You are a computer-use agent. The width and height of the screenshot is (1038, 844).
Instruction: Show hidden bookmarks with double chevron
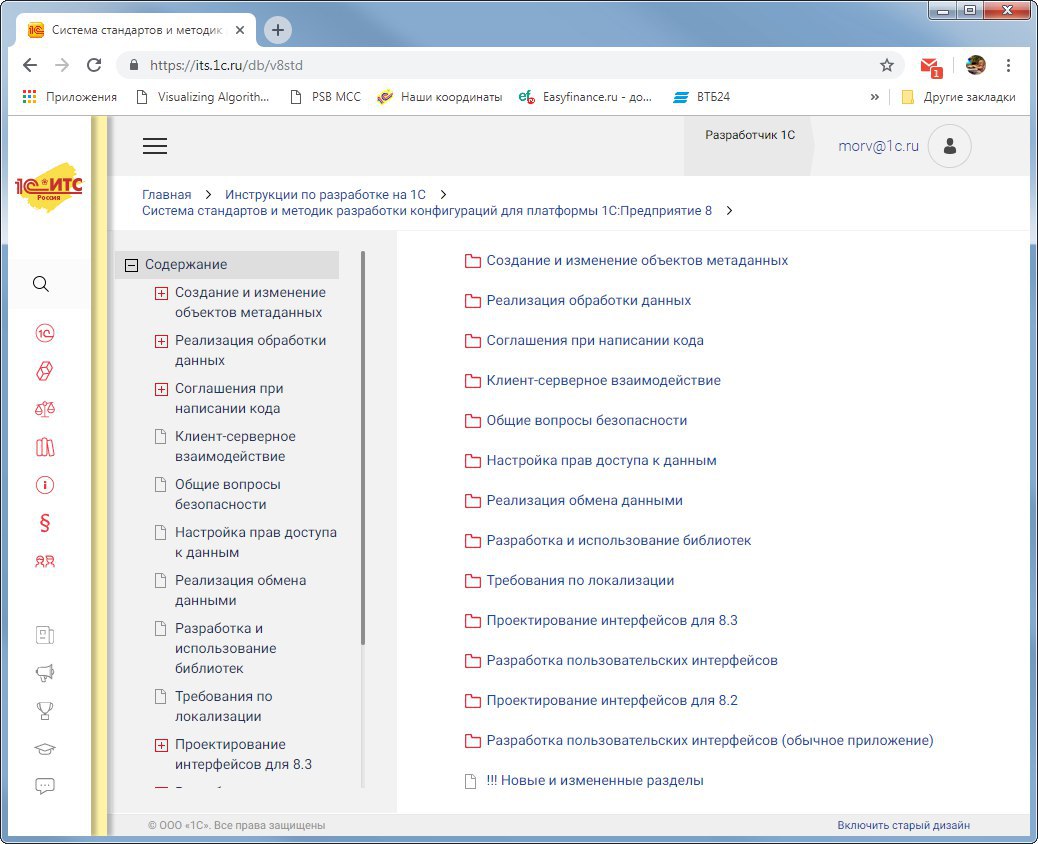(x=874, y=97)
